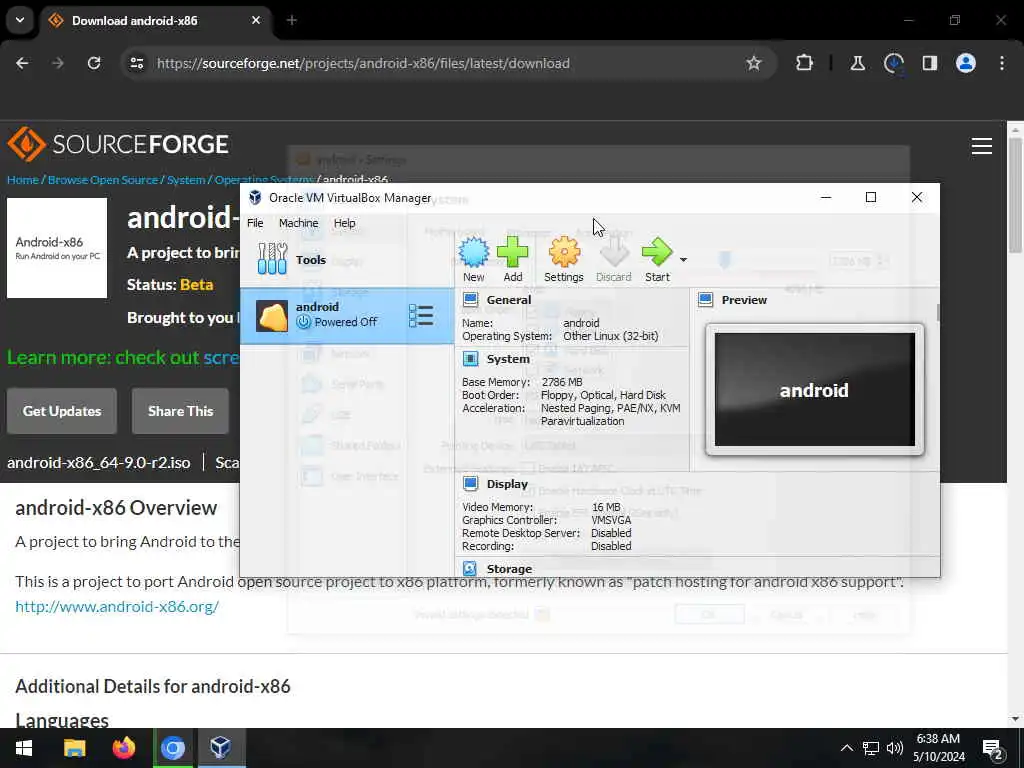The image size is (1024, 768).
Task: Click the Discard toolbar icon
Action: click(x=614, y=252)
